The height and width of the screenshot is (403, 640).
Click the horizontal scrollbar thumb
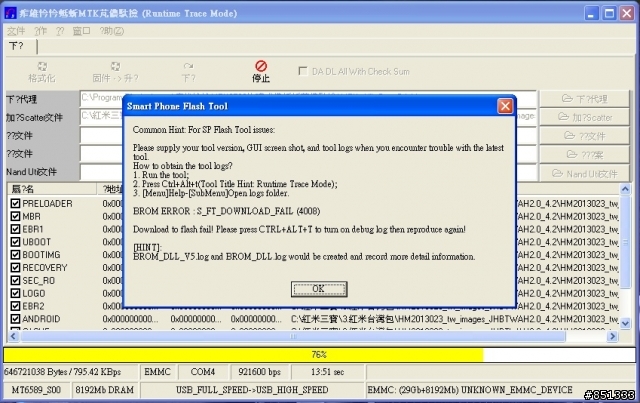[293, 336]
